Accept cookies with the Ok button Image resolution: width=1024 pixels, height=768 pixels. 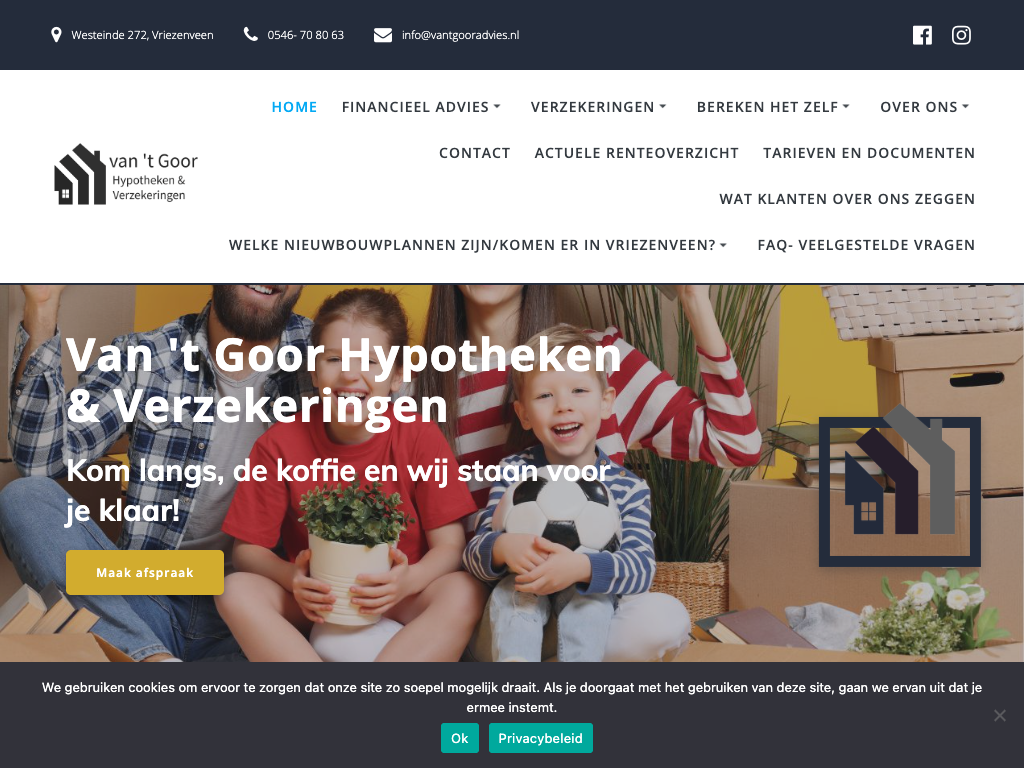460,738
